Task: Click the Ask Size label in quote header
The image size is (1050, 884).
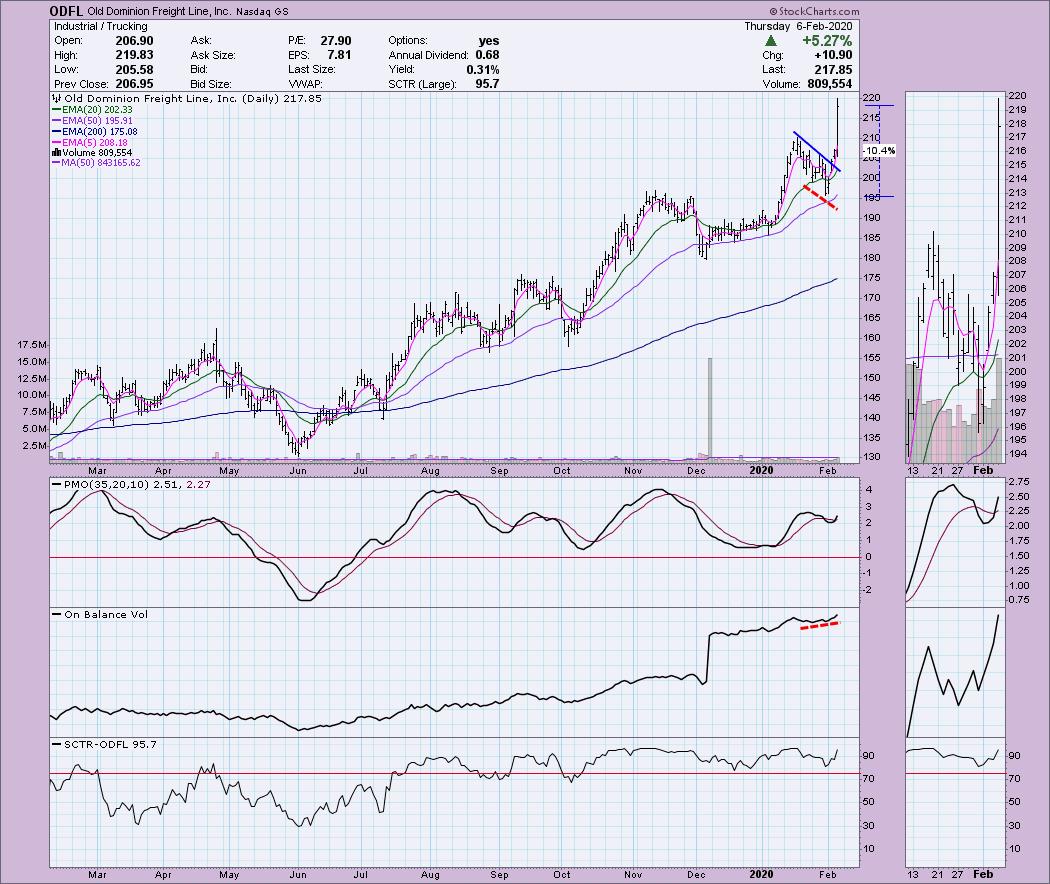Action: click(213, 56)
